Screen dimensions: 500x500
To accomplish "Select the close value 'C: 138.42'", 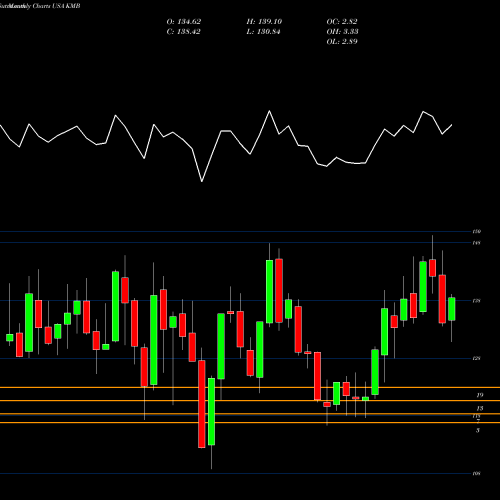I will (183, 32).
